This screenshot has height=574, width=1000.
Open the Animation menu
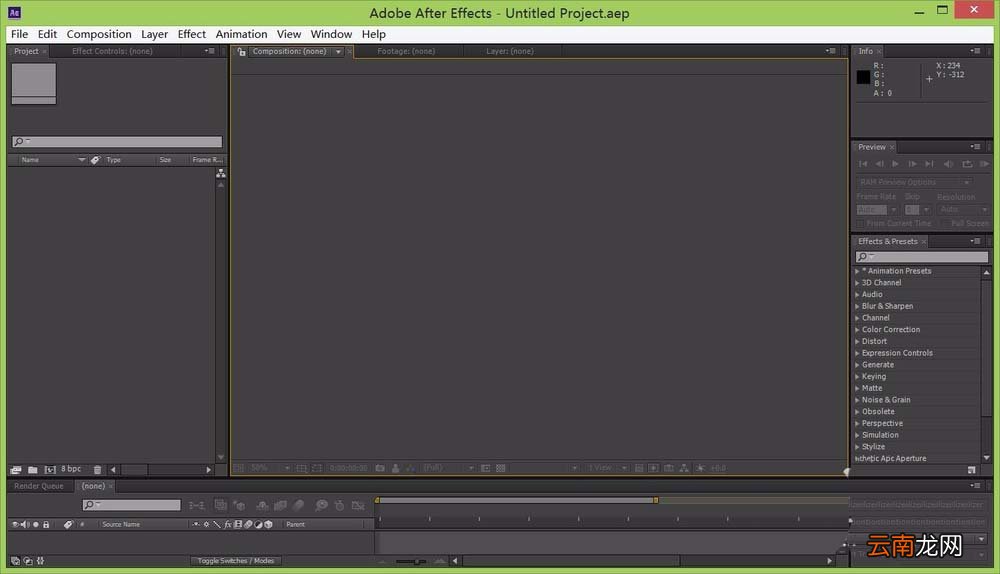(241, 34)
